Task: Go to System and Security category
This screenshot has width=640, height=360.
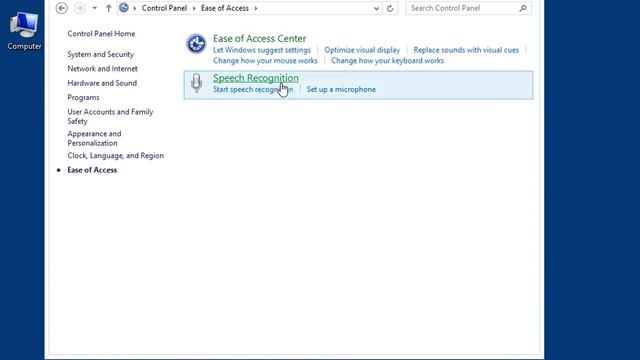Action: [100, 54]
